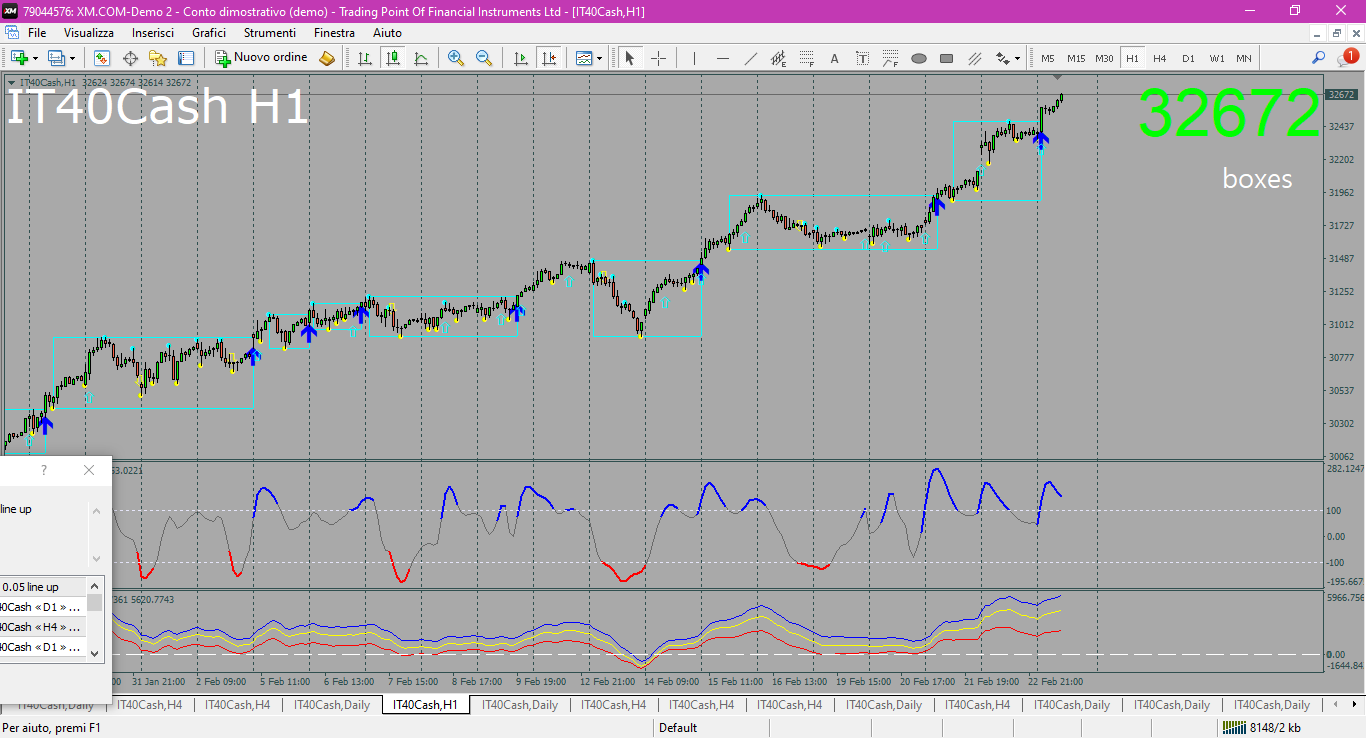Switch timeframe to M30
The height and width of the screenshot is (738, 1366).
[1104, 58]
